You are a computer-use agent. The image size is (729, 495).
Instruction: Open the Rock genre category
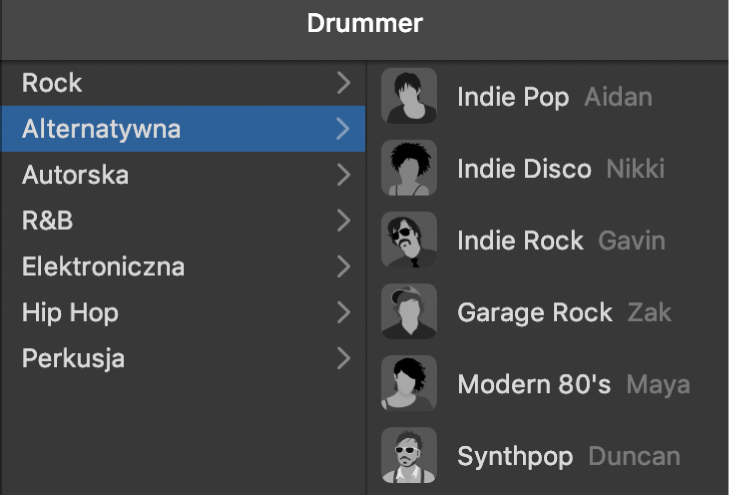tap(183, 83)
